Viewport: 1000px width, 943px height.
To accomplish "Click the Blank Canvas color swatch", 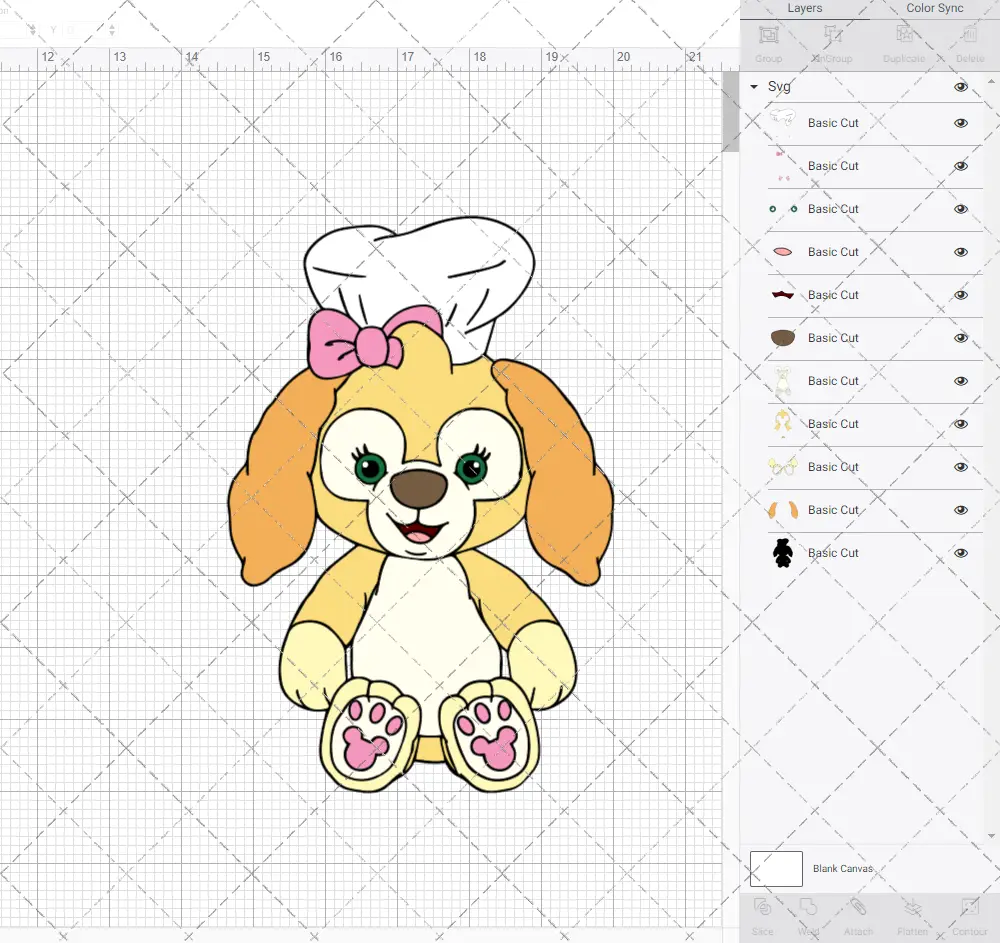I will tap(776, 868).
